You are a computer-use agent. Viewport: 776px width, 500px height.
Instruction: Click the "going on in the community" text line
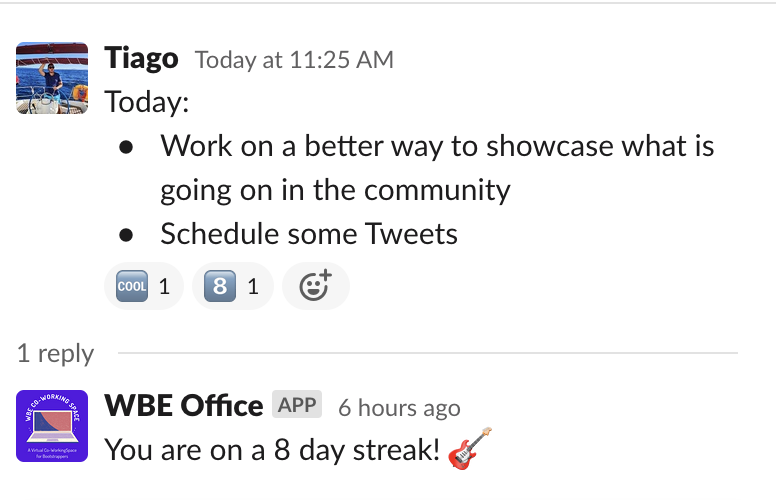tap(335, 190)
